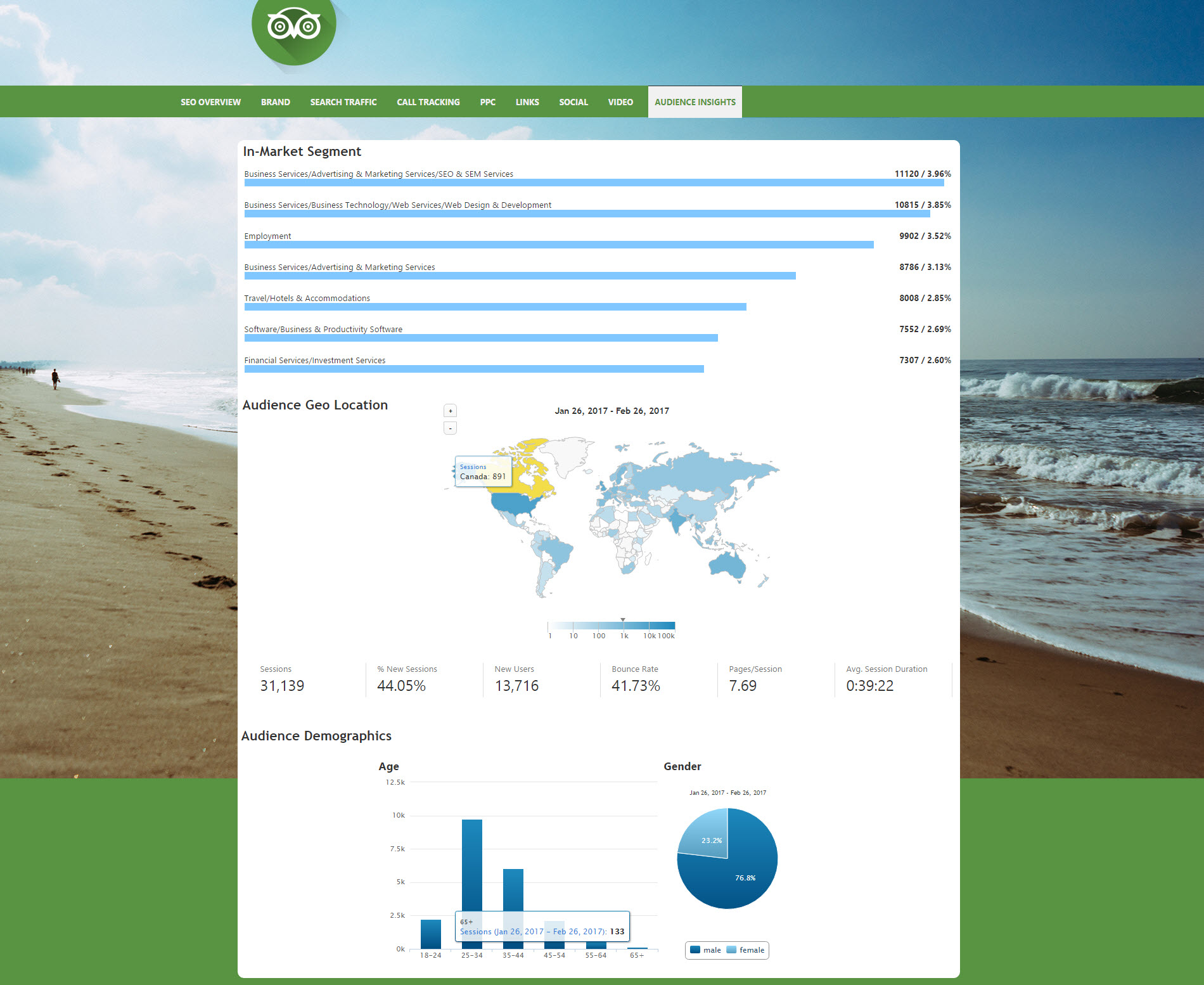Toggle female series in gender legend
Viewport: 1204px width, 985px height.
click(x=746, y=950)
